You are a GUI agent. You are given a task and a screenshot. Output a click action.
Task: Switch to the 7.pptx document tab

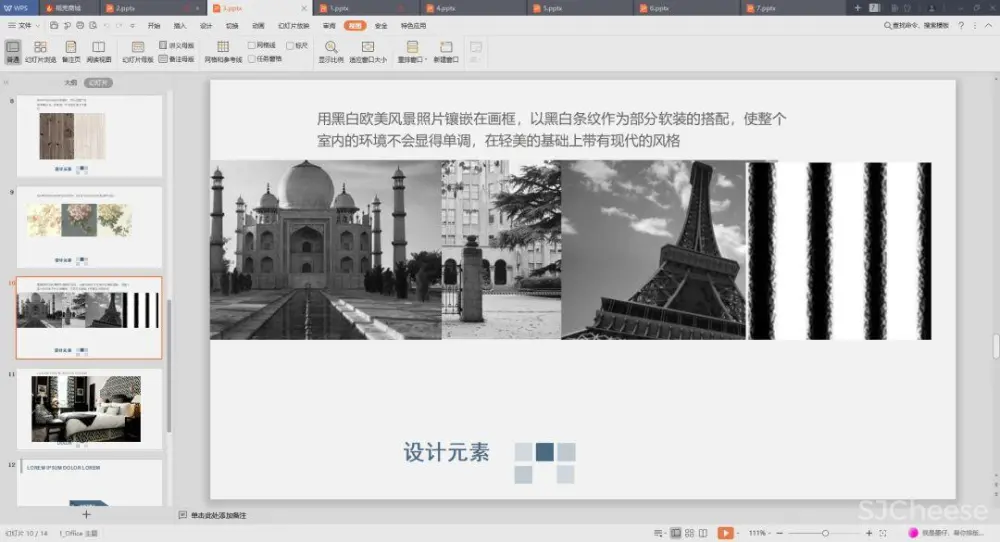tap(792, 8)
